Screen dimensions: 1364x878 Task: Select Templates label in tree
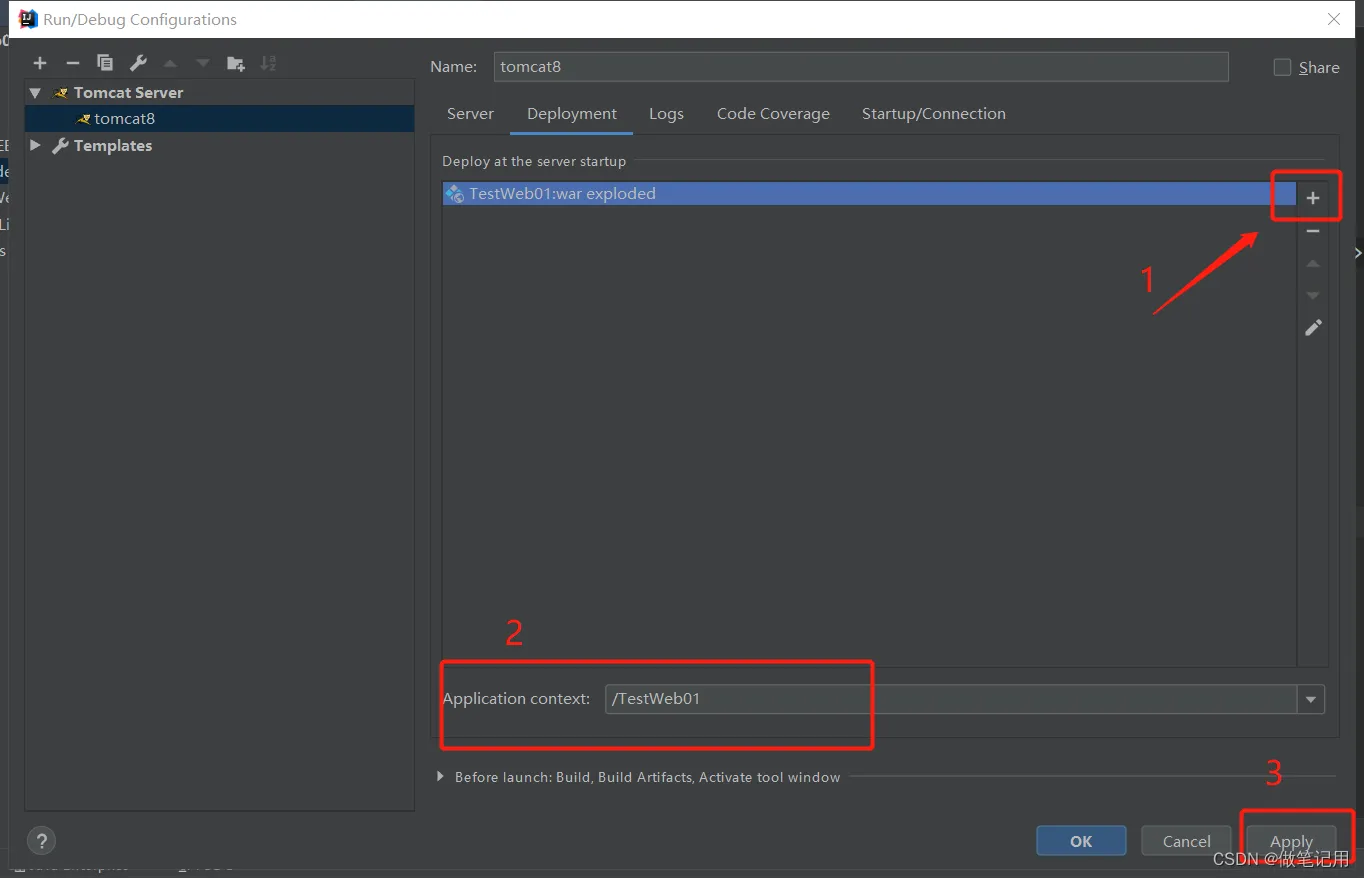(113, 145)
